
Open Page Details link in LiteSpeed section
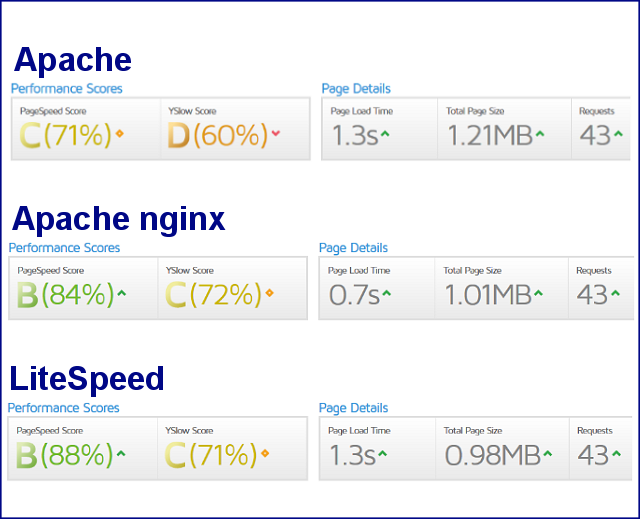pos(353,408)
